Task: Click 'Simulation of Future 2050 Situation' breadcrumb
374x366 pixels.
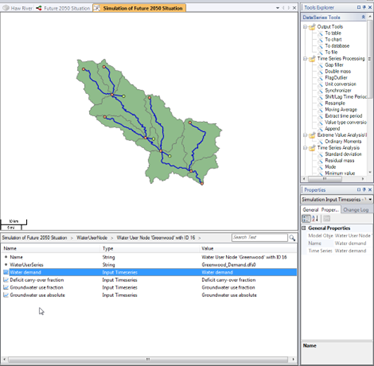Action: click(x=35, y=238)
